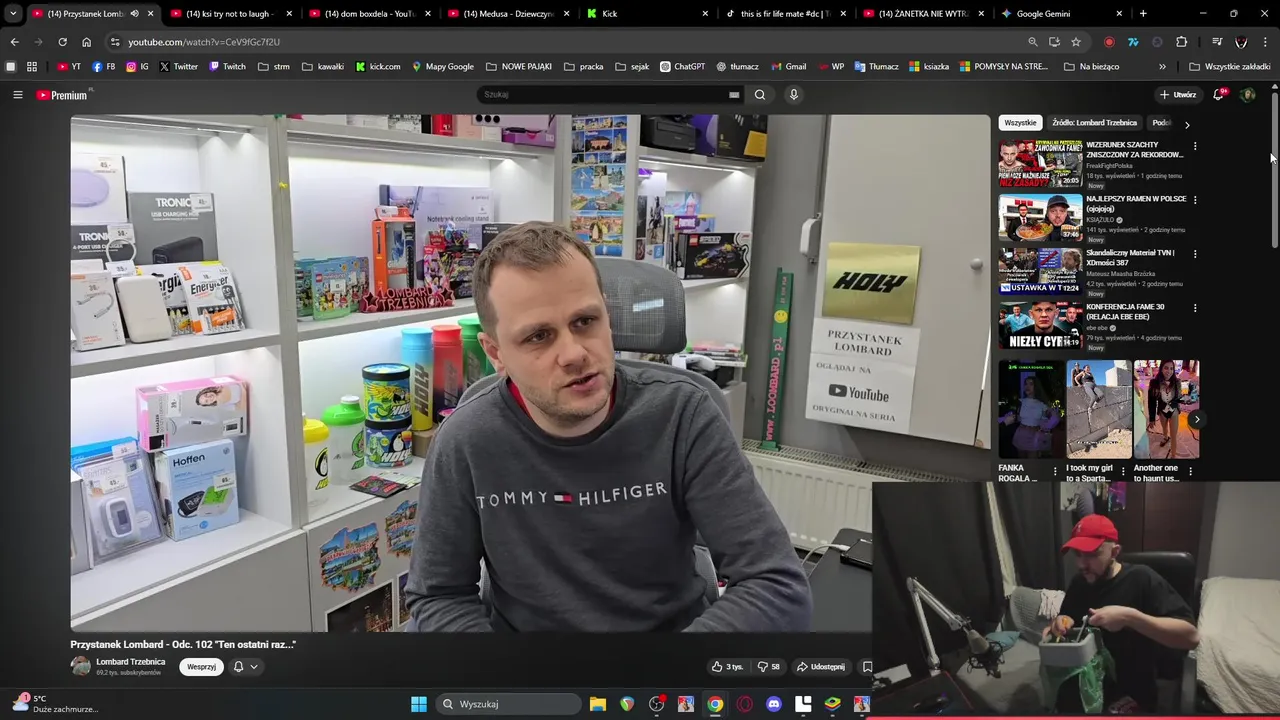Open Lombard Trzebnica channel name link

click(x=130, y=662)
